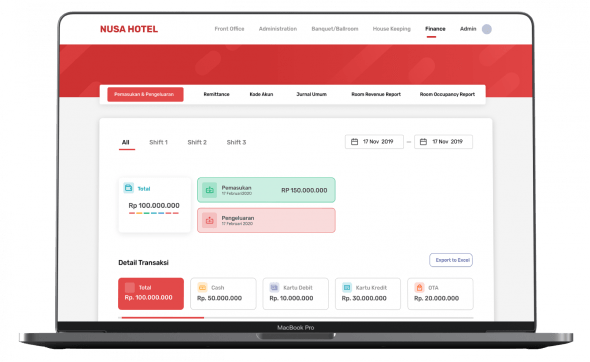Select the Cash transaction card
This screenshot has height=362, width=590.
(223, 294)
